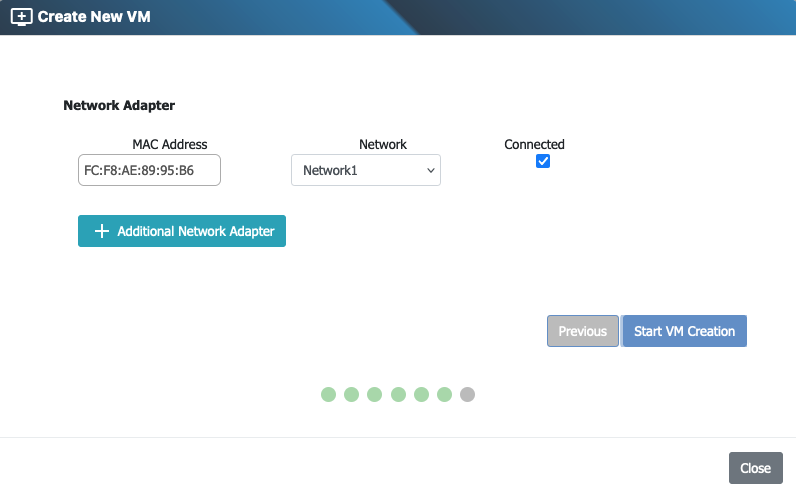
Task: Click the Previous button
Action: [x=582, y=331]
